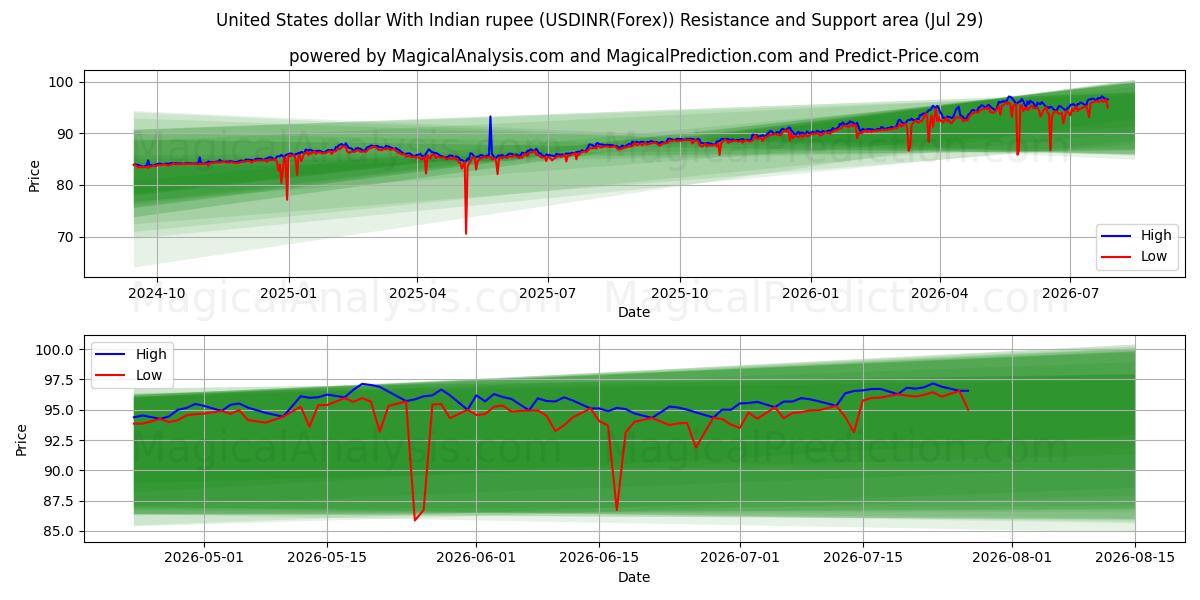The image size is (1200, 600).
Task: Click the 70 y-axis label on top chart
Action: pyautogui.click(x=67, y=238)
